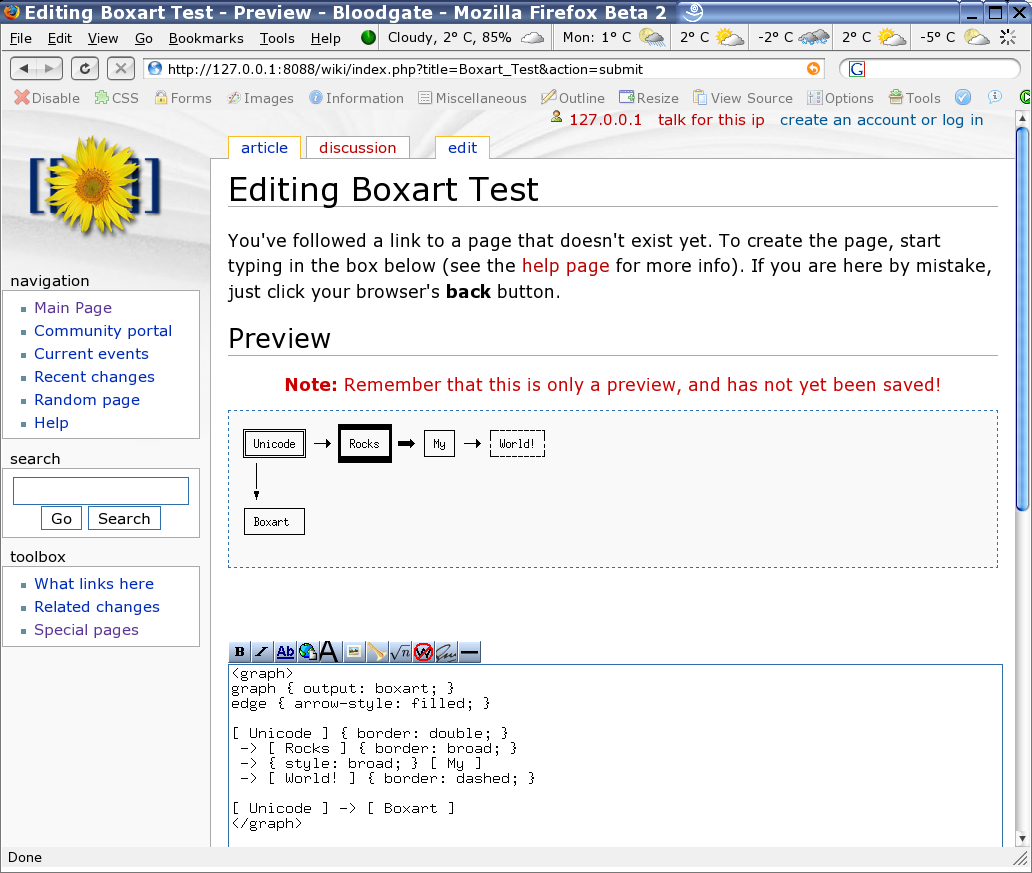Image resolution: width=1032 pixels, height=873 pixels.
Task: Open the Bookmarks menu
Action: [206, 38]
